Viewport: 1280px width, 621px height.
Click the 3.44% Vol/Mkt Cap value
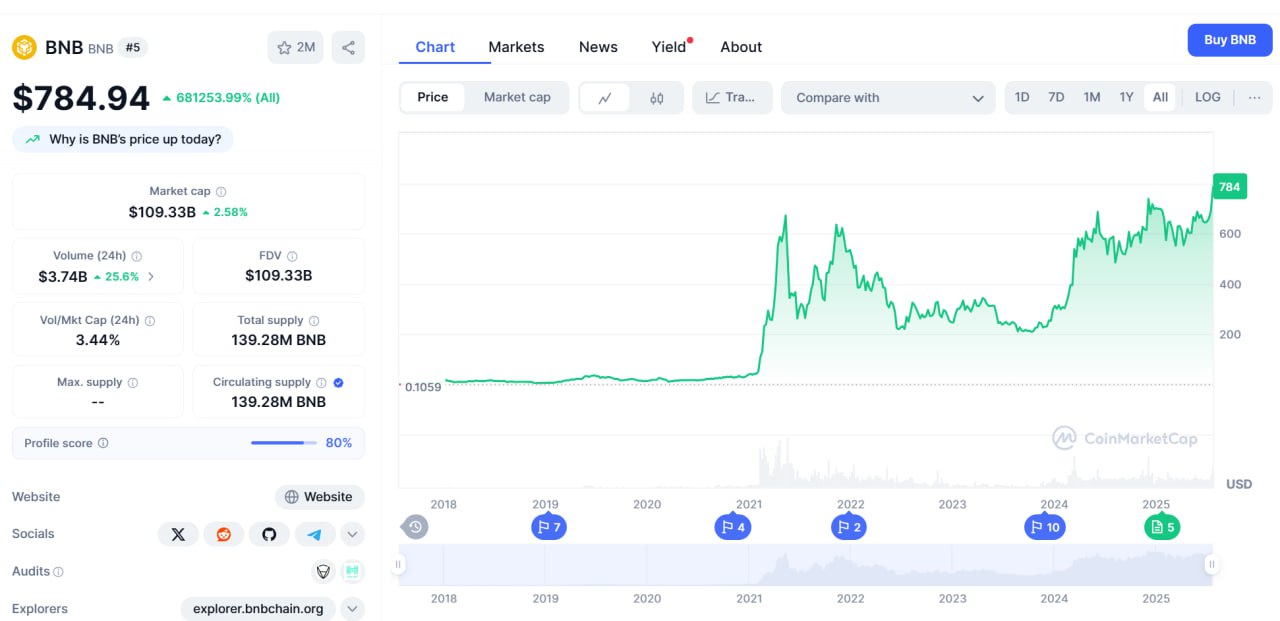pos(98,340)
